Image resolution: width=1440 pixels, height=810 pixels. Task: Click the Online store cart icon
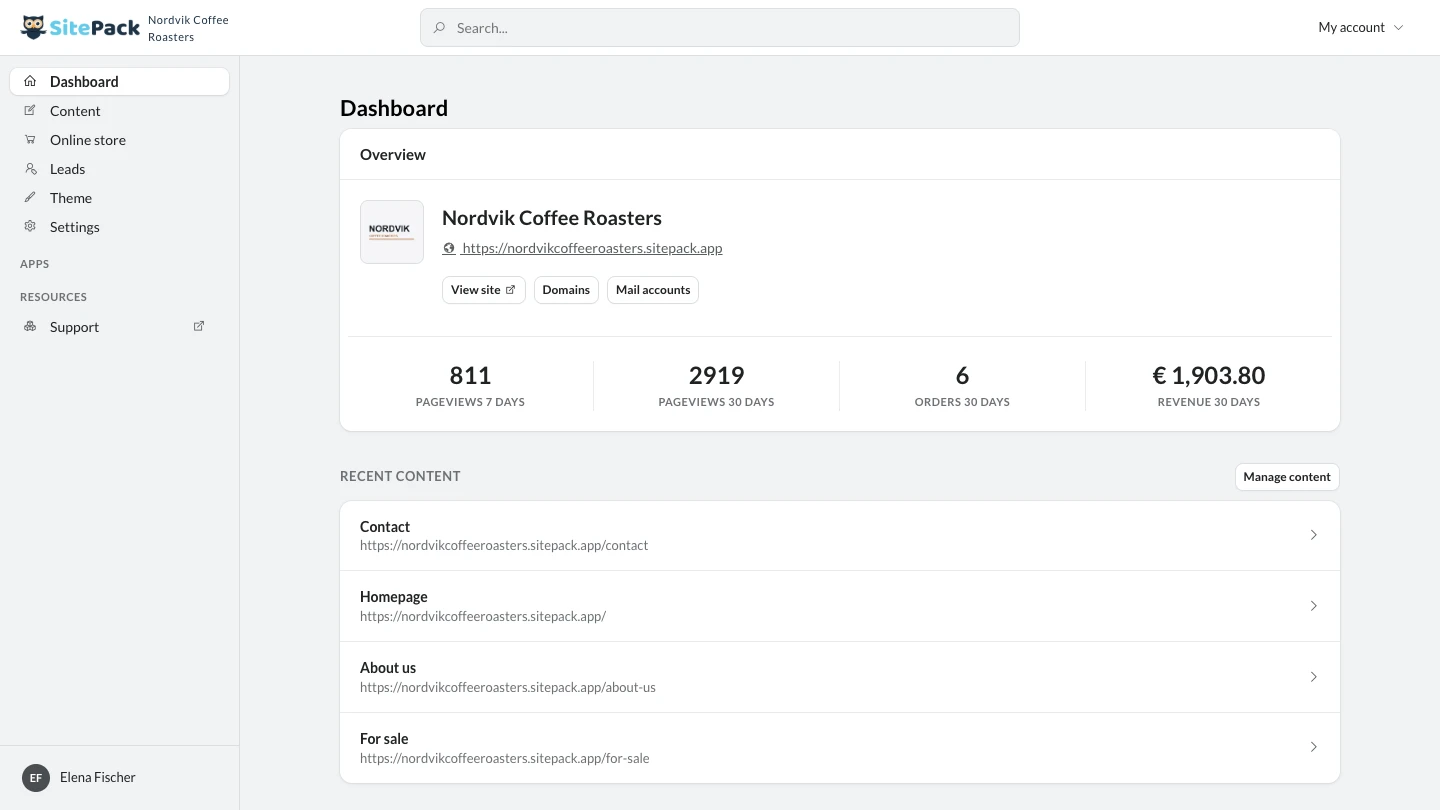(x=30, y=139)
